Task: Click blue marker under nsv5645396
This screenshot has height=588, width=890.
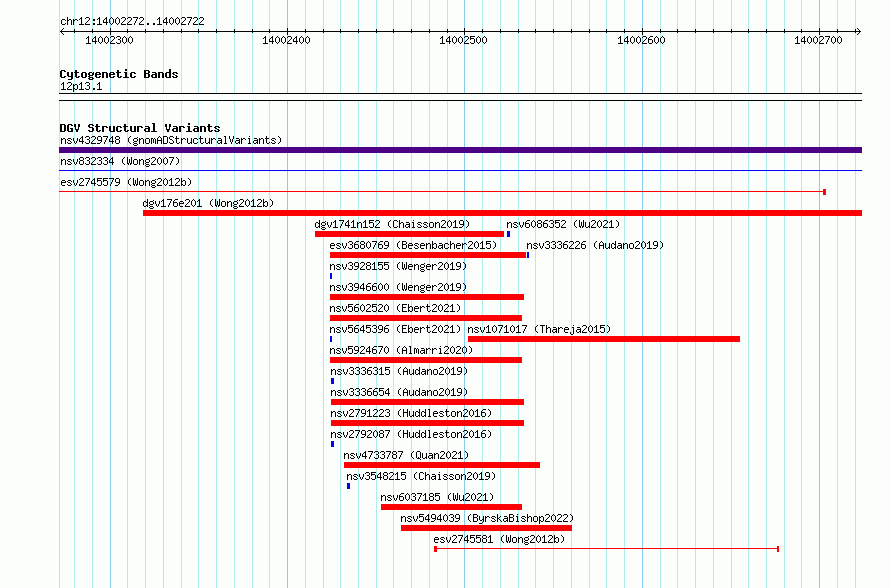Action: (x=331, y=339)
